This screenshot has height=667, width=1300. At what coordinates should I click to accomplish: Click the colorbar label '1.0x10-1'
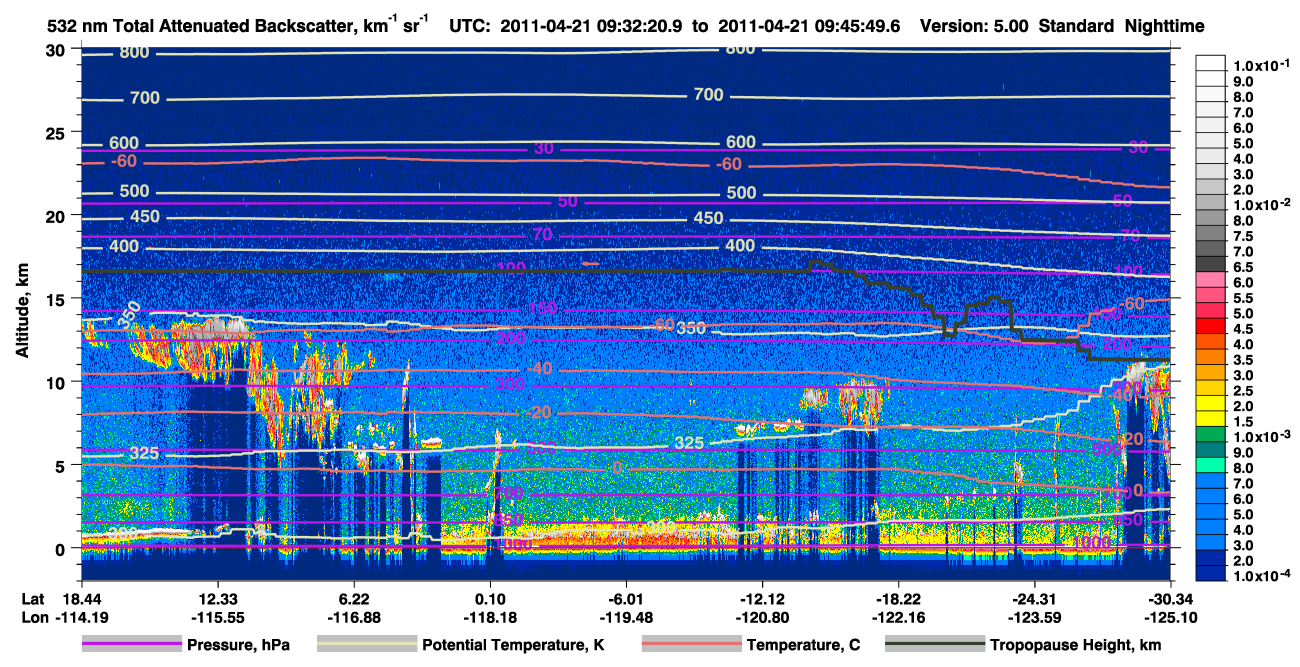[1263, 64]
